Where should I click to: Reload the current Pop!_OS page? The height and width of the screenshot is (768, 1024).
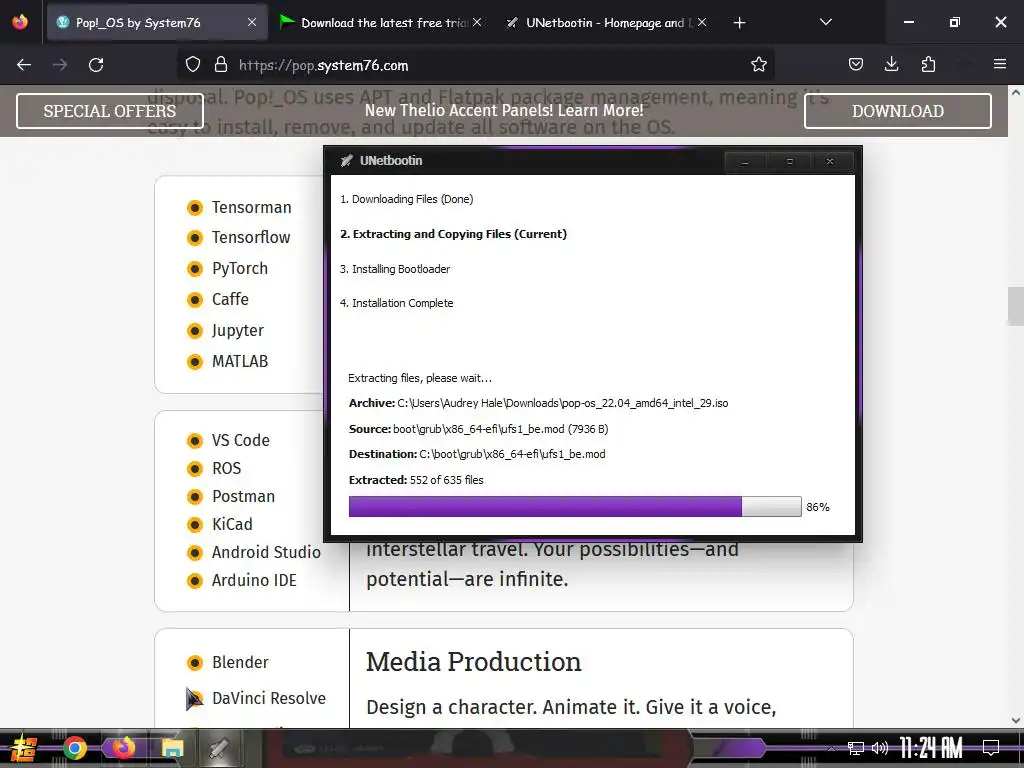pyautogui.click(x=96, y=65)
